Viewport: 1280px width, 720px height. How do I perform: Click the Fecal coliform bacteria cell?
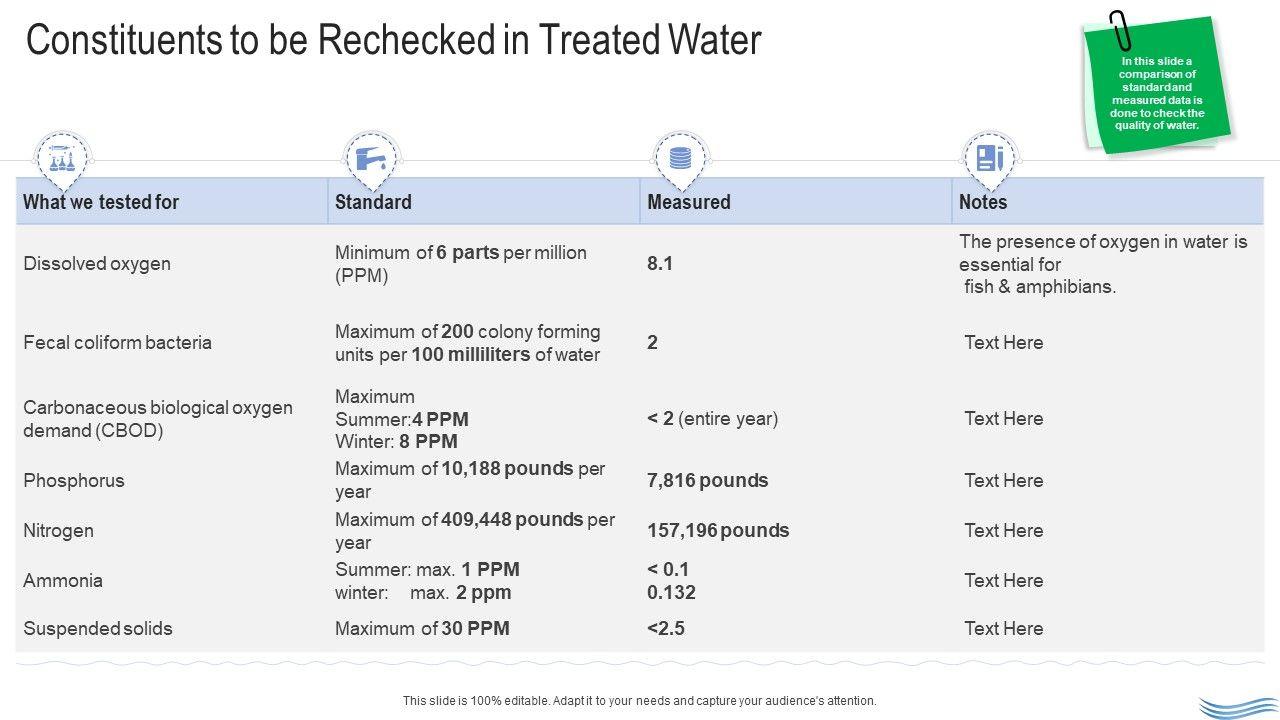117,342
